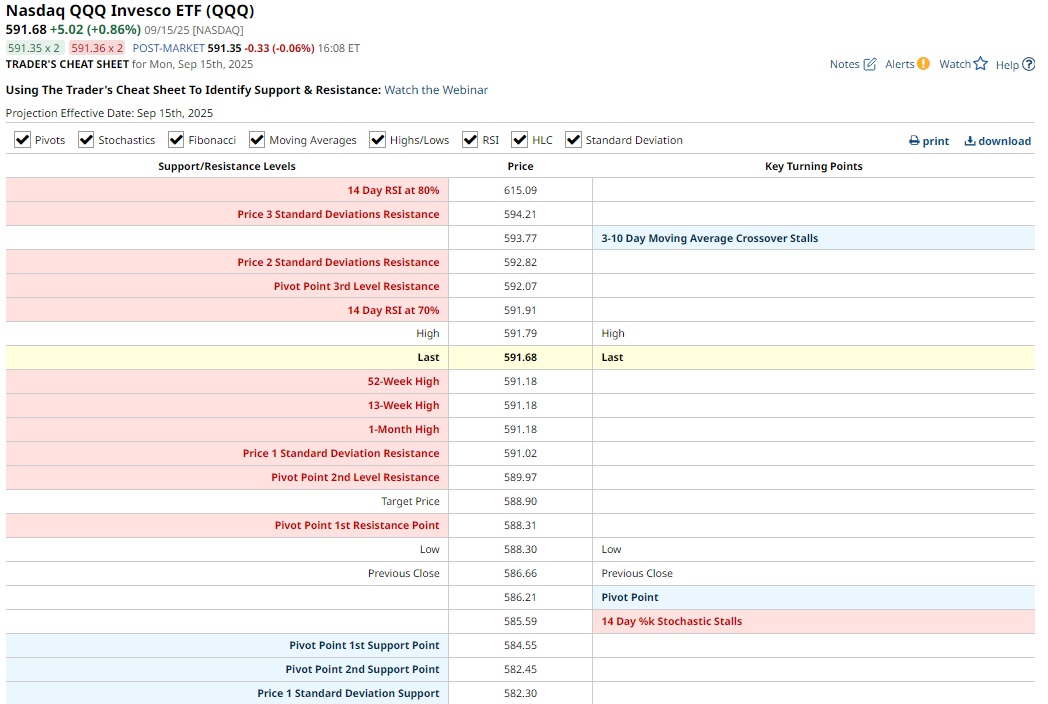Viewport: 1048px width, 704px height.
Task: Toggle the Stochastics checkbox
Action: 86,140
